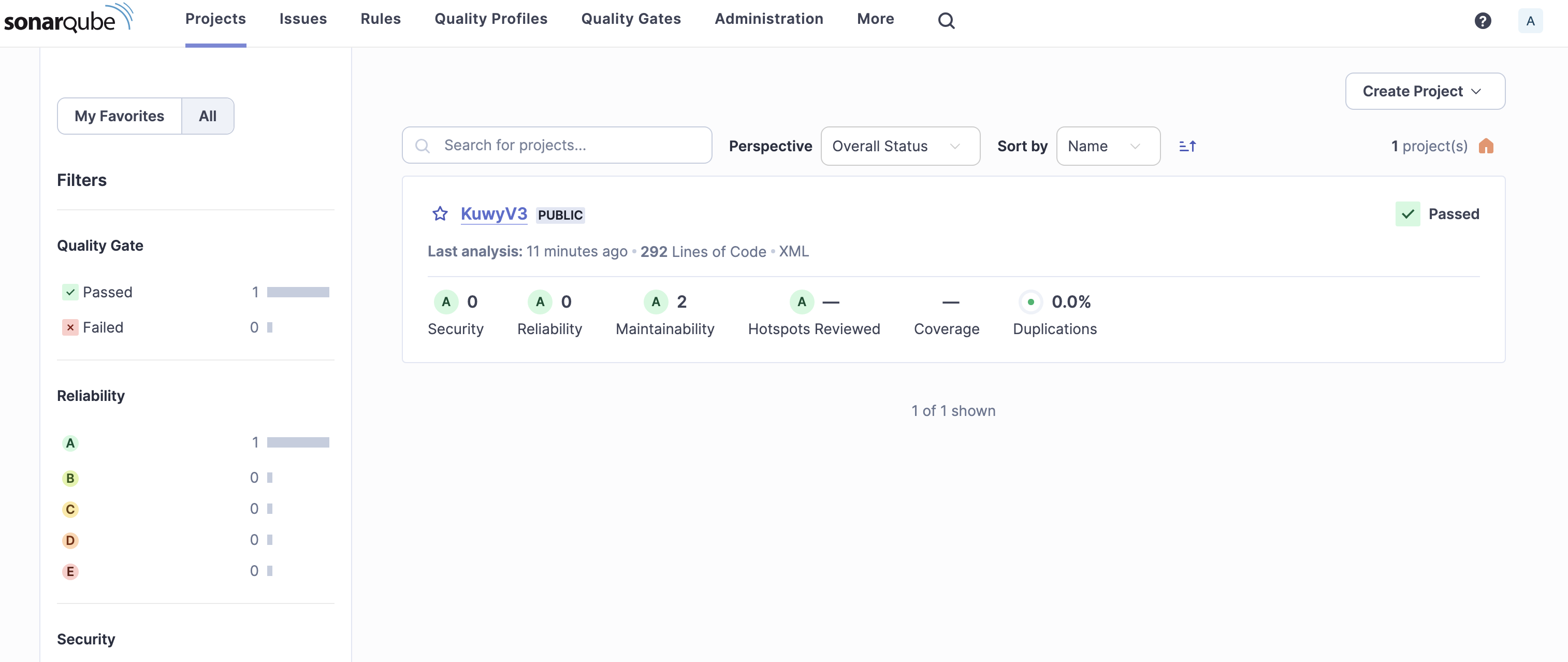Reverse sort order with the ascending icon

point(1187,146)
